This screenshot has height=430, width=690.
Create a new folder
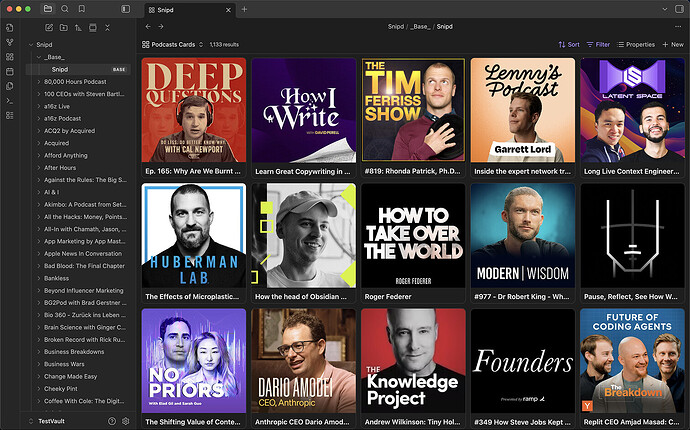click(64, 27)
